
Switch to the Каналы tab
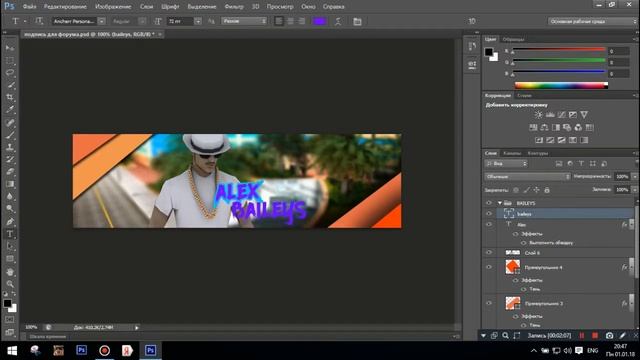click(512, 153)
